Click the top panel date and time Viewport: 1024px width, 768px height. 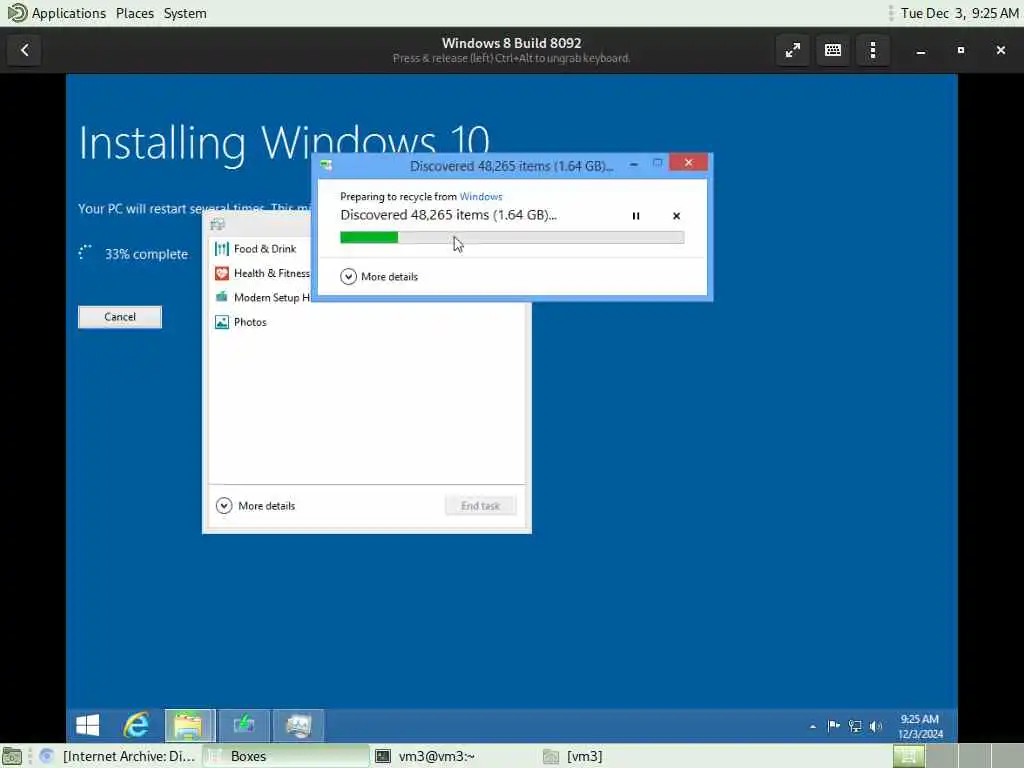click(x=959, y=13)
